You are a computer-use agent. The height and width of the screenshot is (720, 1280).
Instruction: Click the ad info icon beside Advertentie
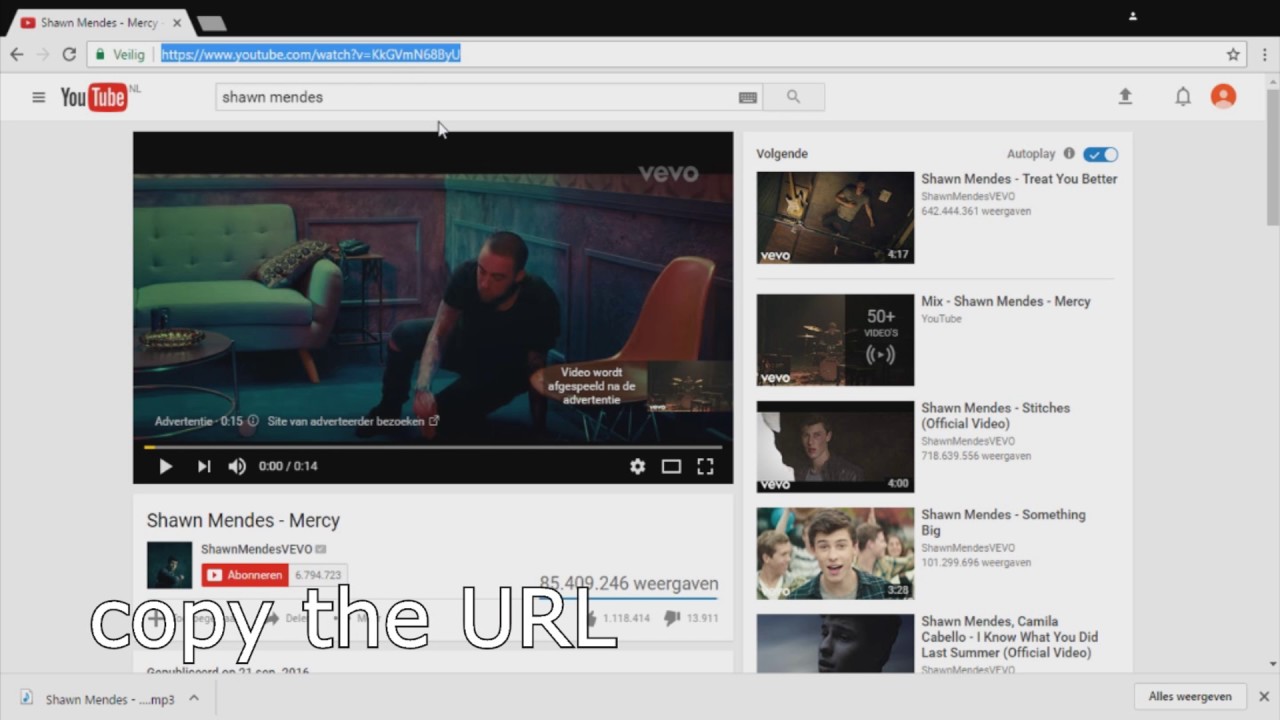pyautogui.click(x=253, y=421)
